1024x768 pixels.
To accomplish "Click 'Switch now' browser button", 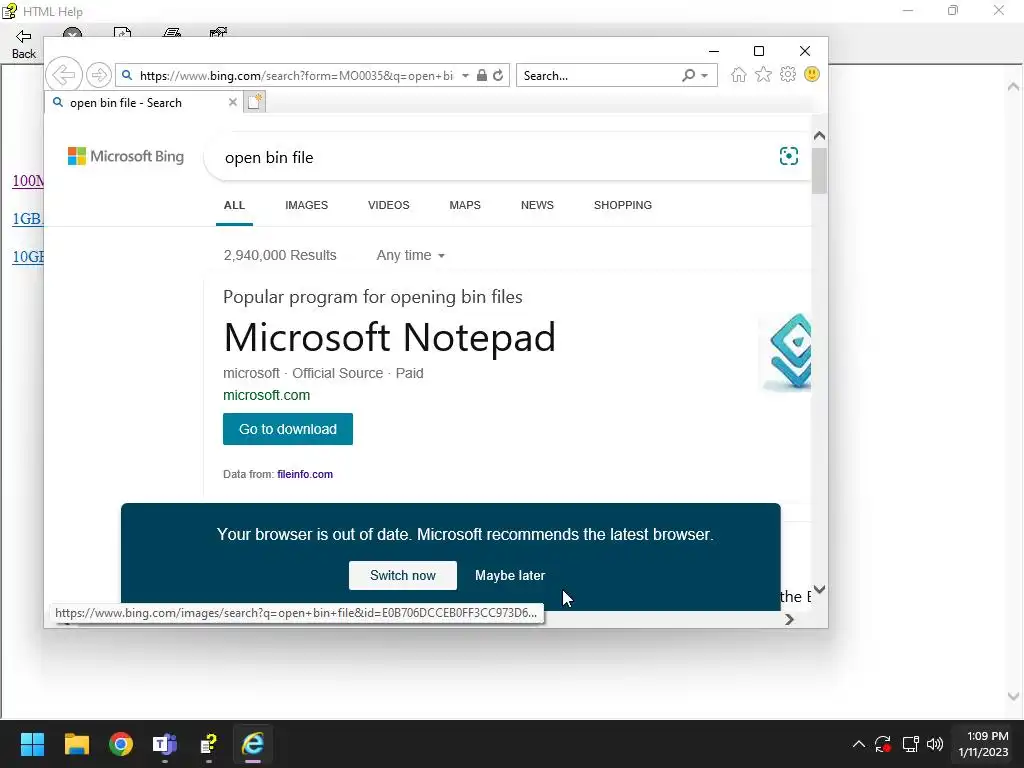I will click(x=403, y=575).
